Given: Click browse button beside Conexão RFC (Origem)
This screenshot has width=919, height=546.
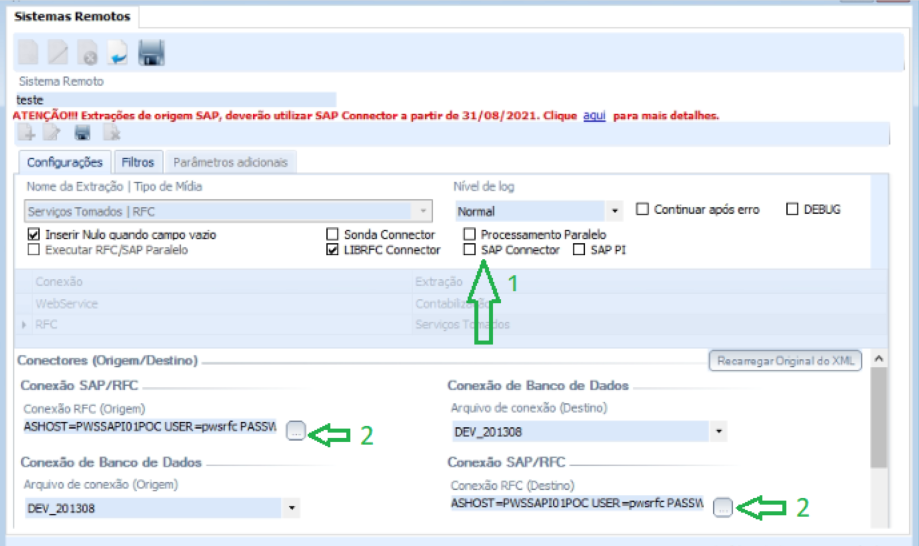Looking at the screenshot, I should point(296,430).
